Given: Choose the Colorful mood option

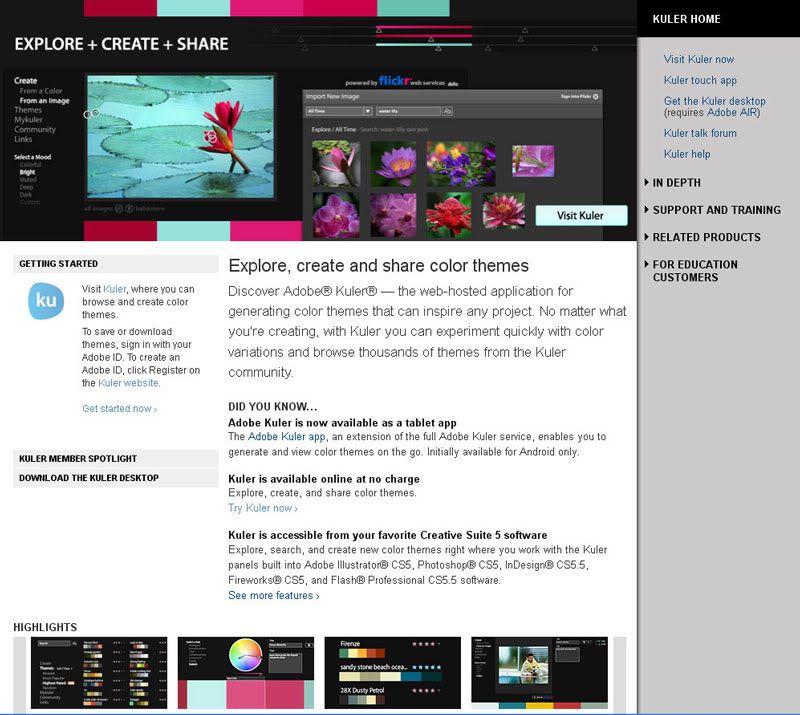Looking at the screenshot, I should tap(30, 165).
